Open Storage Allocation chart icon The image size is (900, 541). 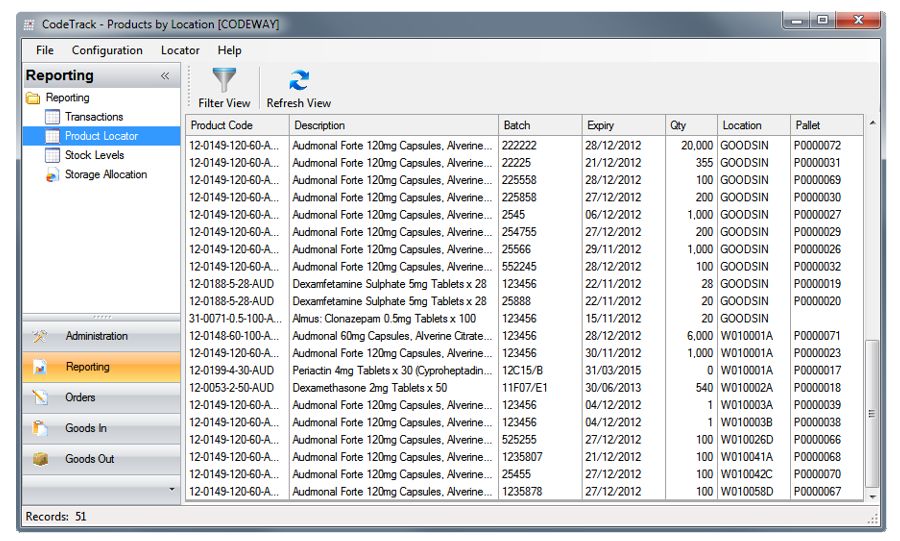53,175
